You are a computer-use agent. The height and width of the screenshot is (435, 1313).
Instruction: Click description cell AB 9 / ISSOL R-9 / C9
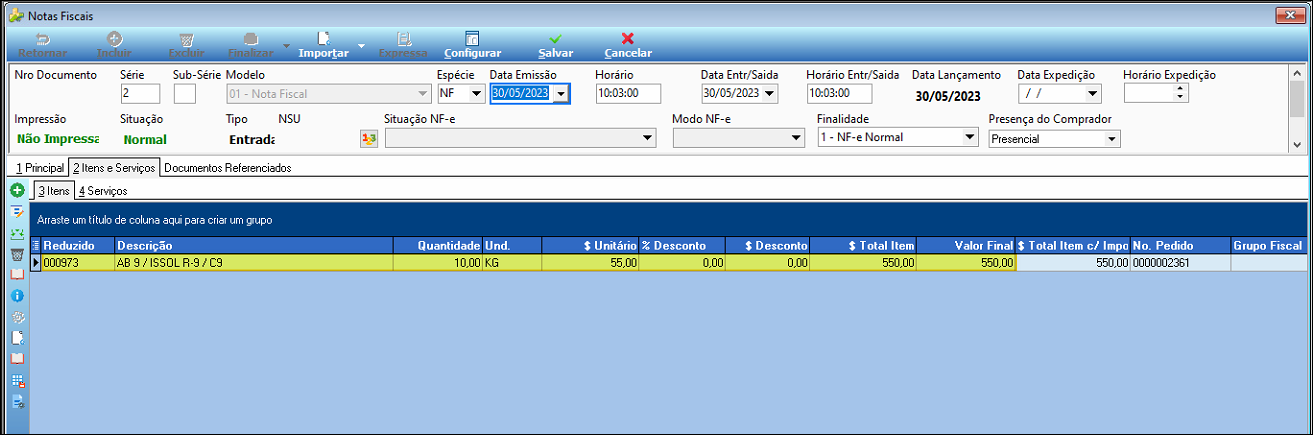point(253,263)
